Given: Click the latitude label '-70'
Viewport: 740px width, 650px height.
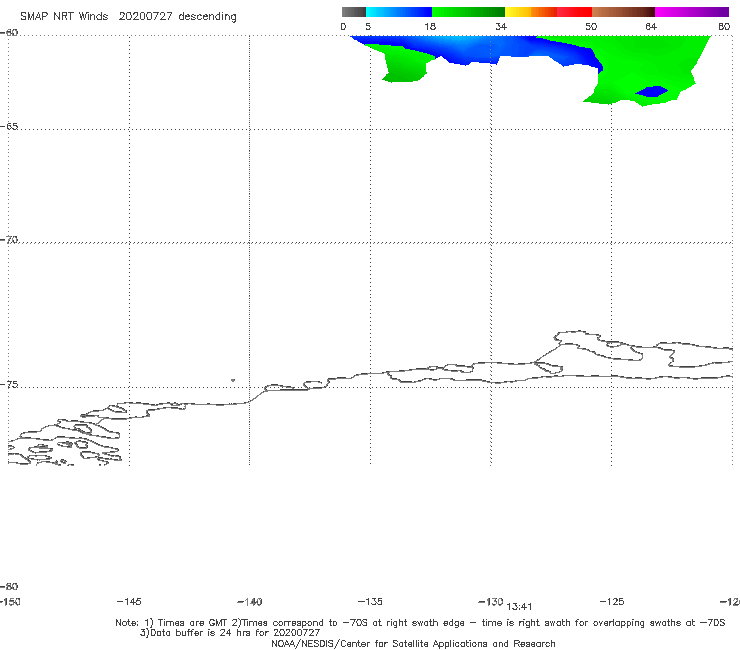Looking at the screenshot, I should pos(9,239).
